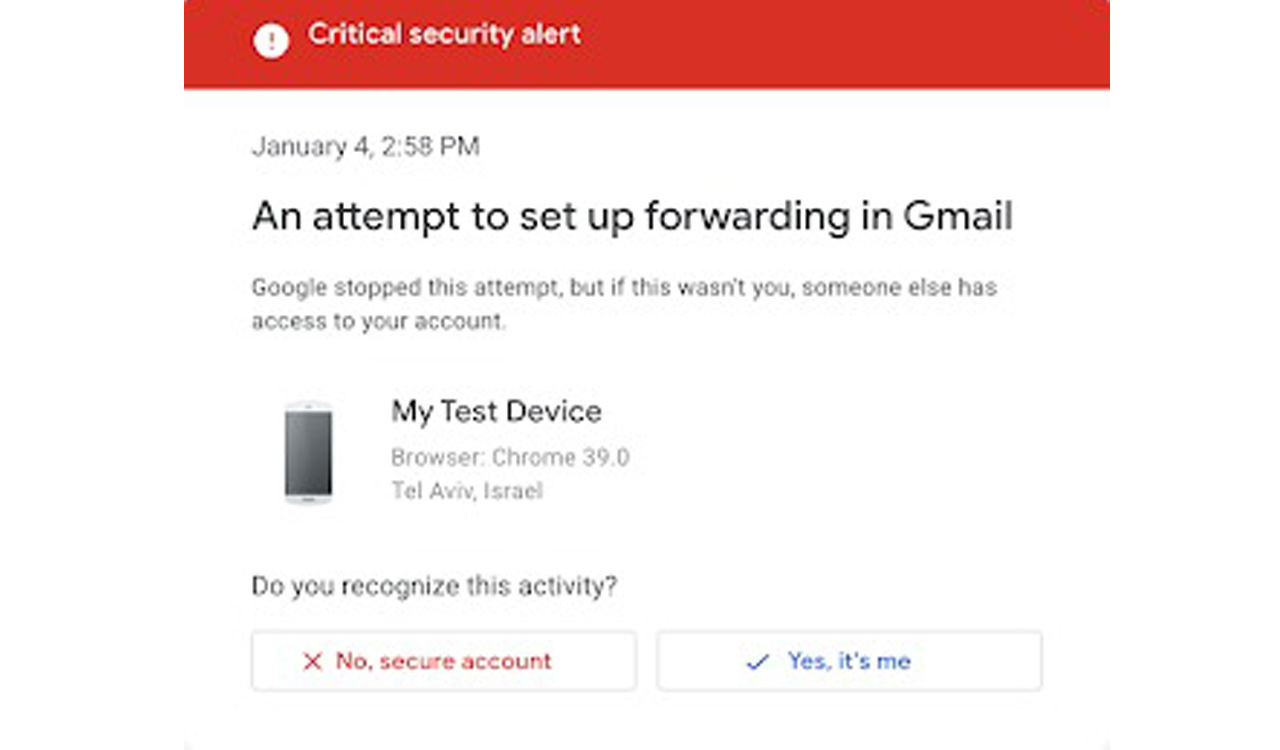Select the 'Critical security alert' banner title
Screen dimensions: 1280x750
tap(444, 35)
